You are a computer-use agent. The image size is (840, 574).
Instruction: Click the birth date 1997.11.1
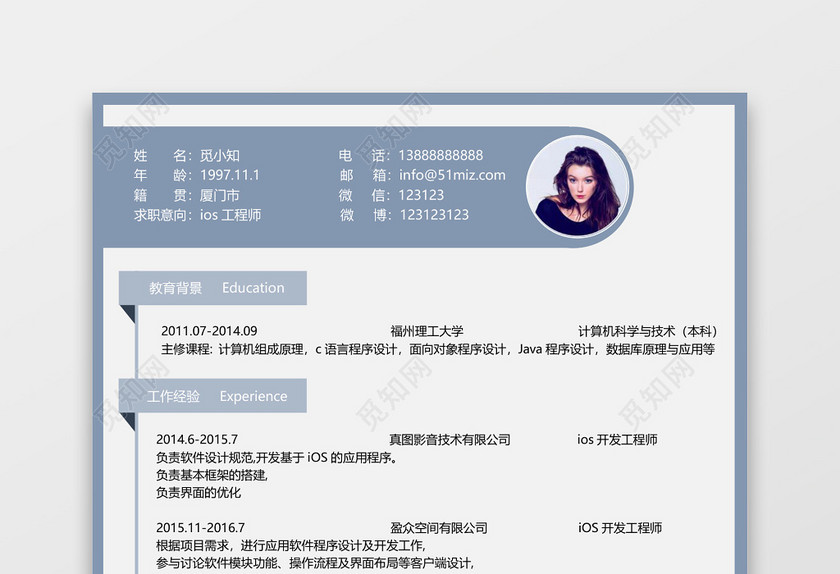230,175
